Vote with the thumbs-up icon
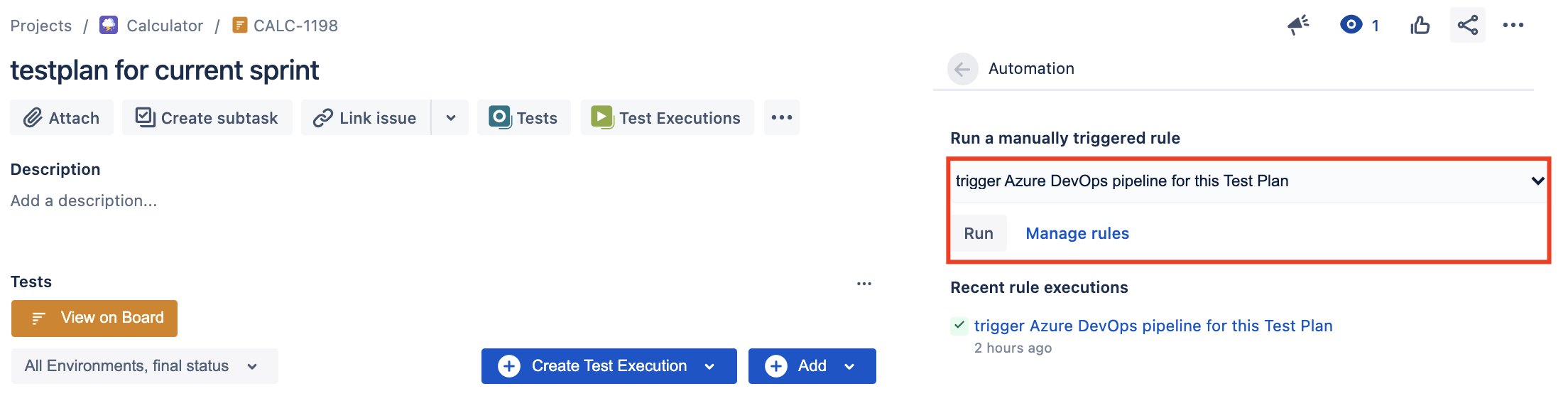The height and width of the screenshot is (401, 1568). point(1420,26)
